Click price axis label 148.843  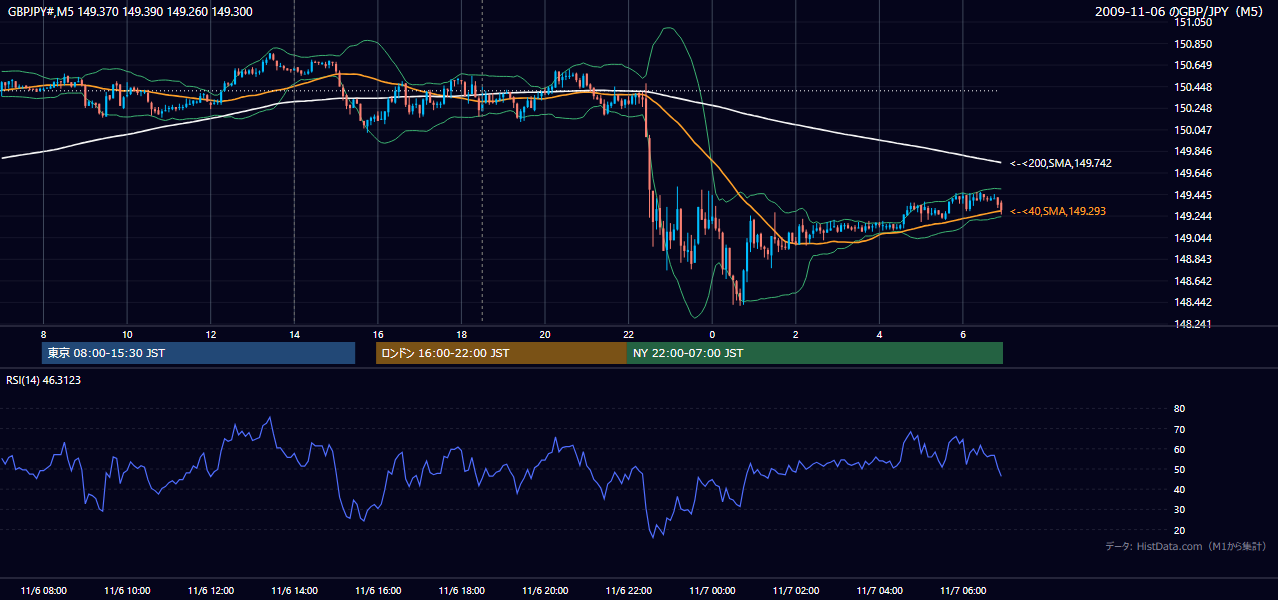(1193, 259)
